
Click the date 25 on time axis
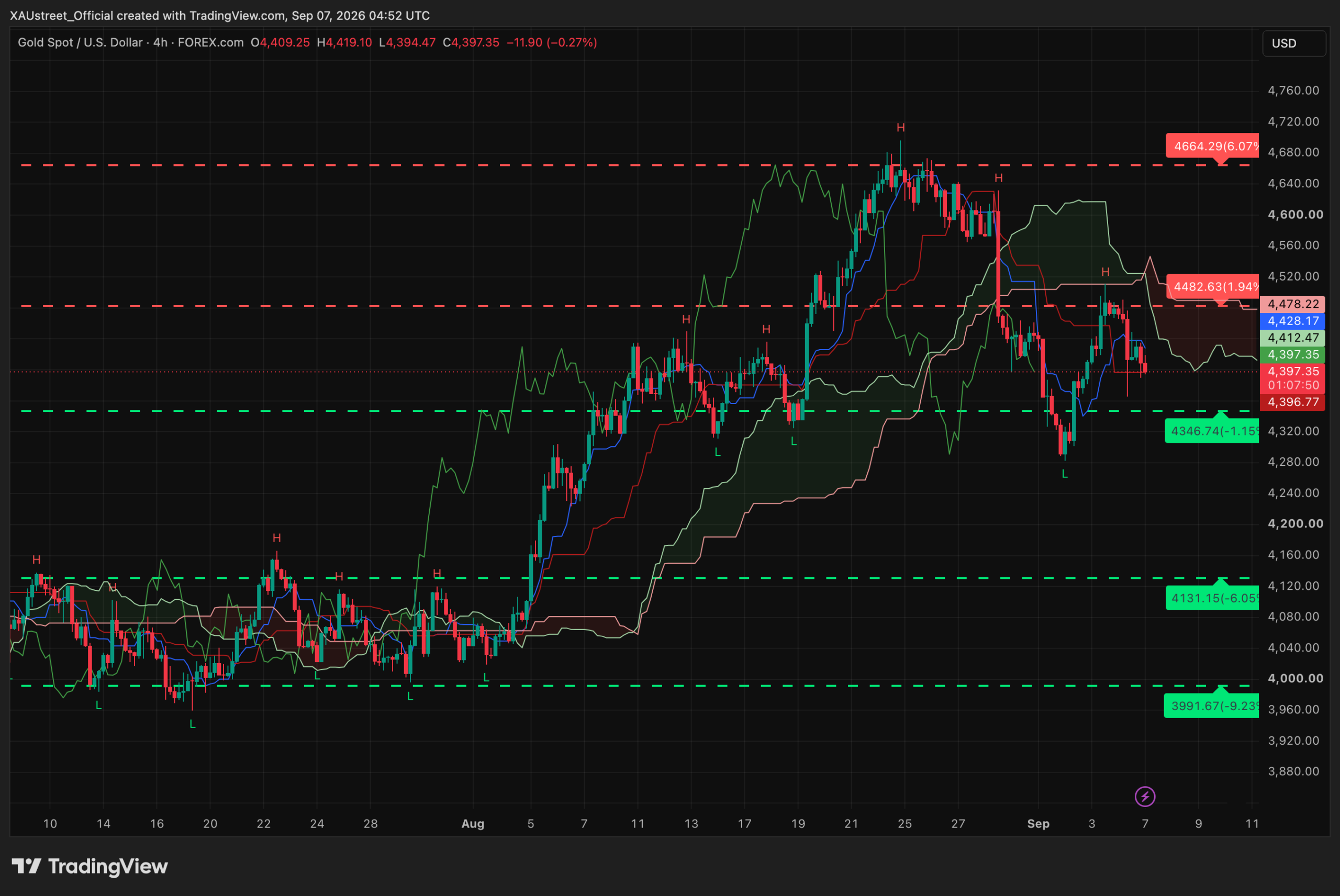coord(904,823)
